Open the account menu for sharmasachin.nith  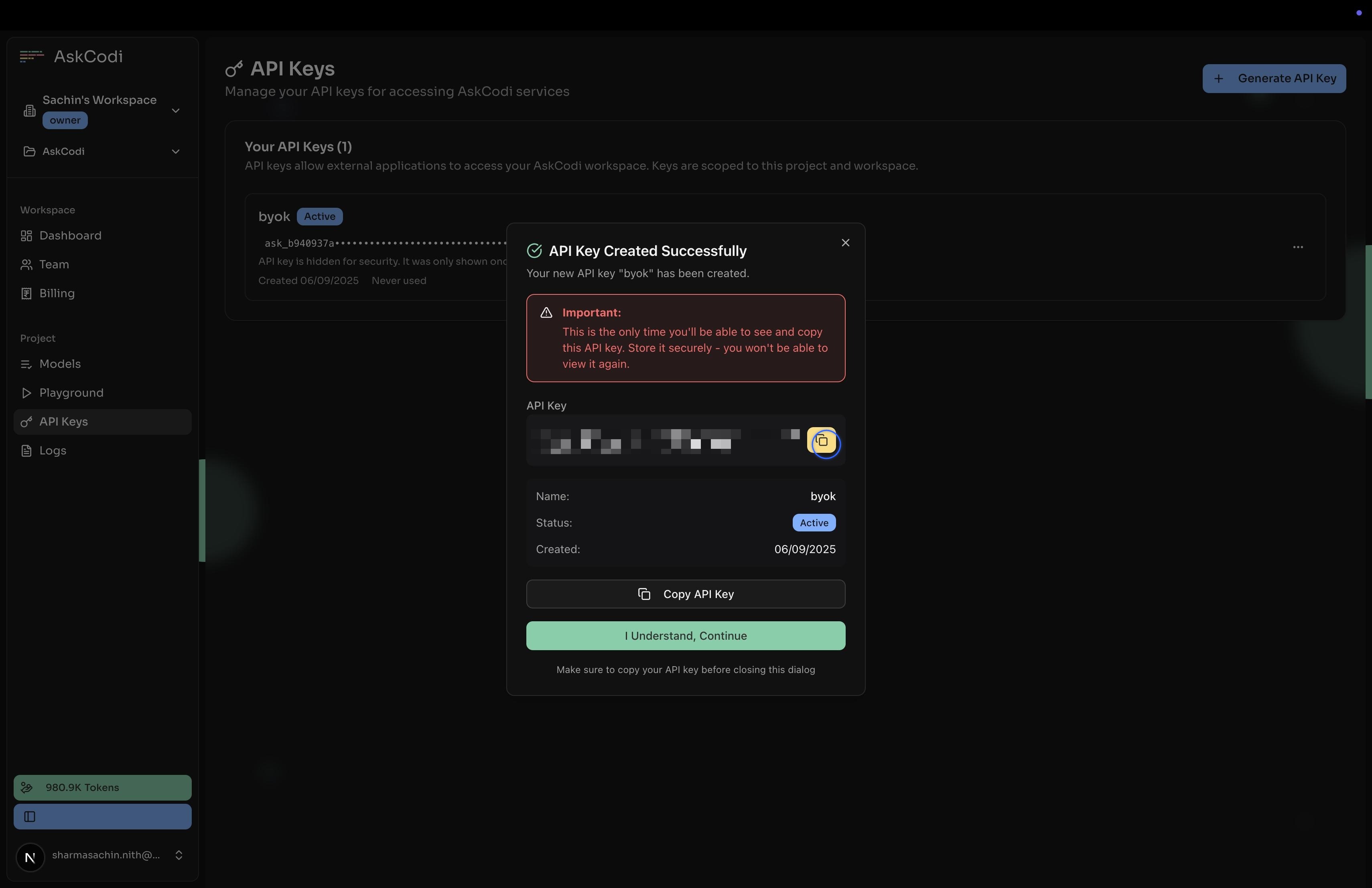(x=103, y=856)
